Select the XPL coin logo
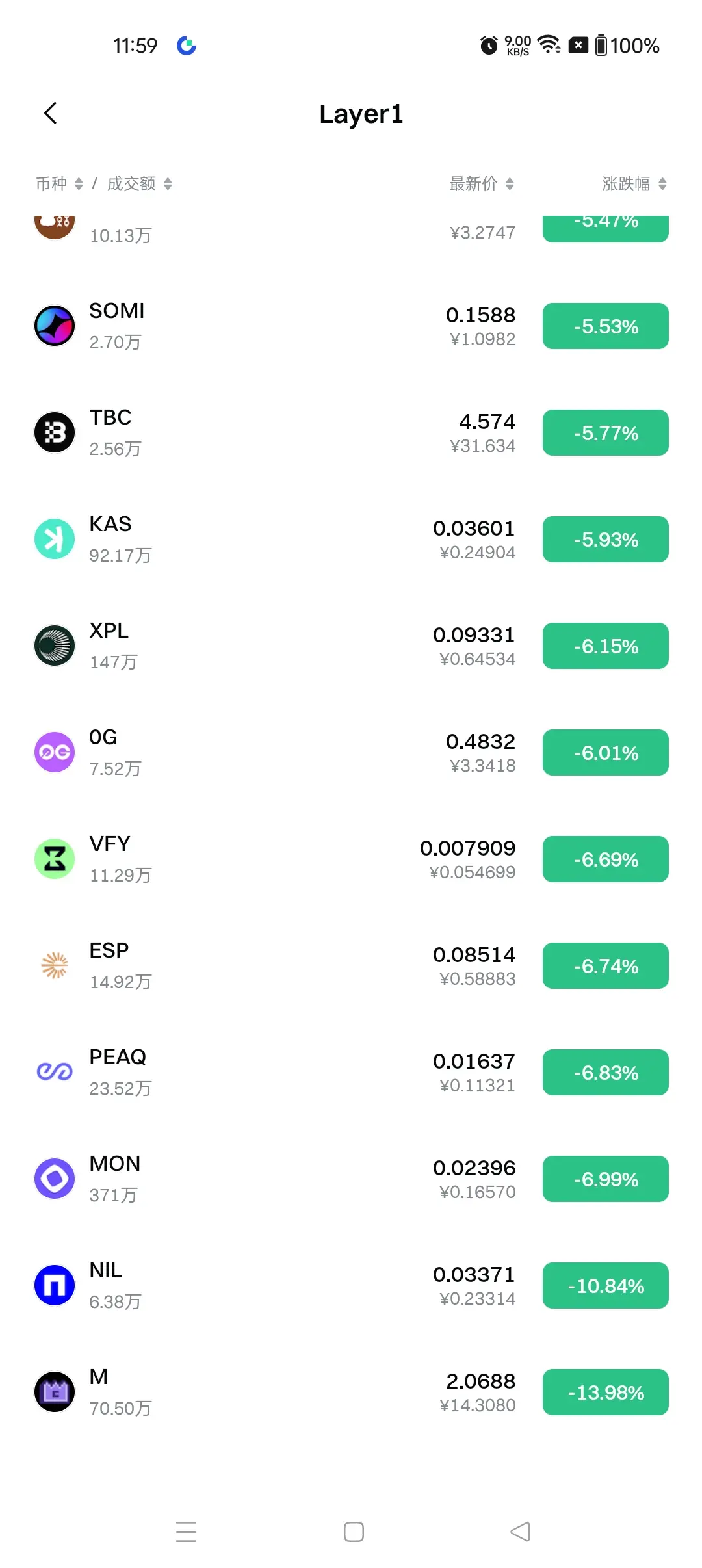Screen dimensions: 702x1568 pyautogui.click(x=55, y=646)
